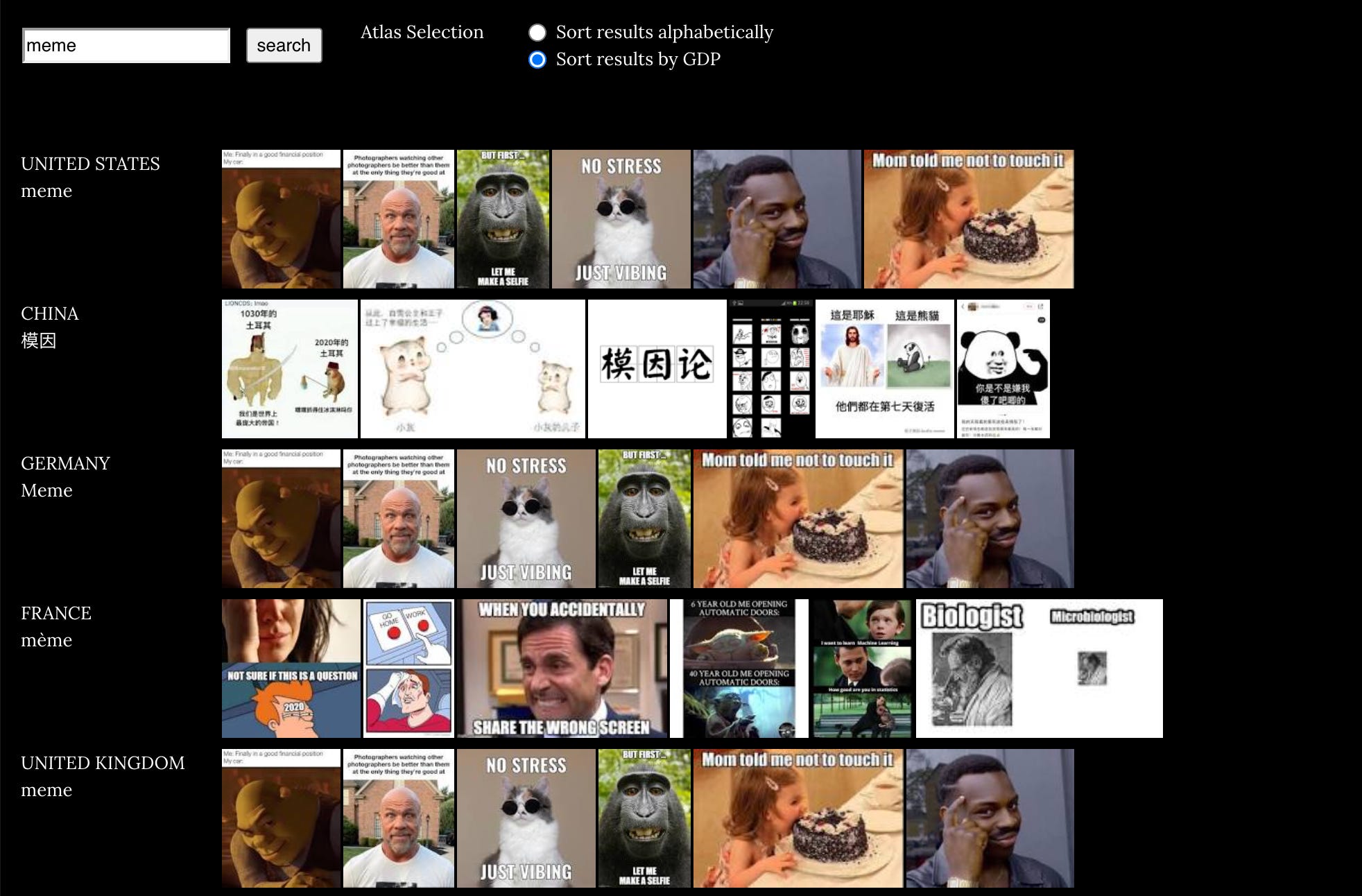Open the bald photographer meme in United States row
This screenshot has width=1362, height=896.
[x=399, y=219]
